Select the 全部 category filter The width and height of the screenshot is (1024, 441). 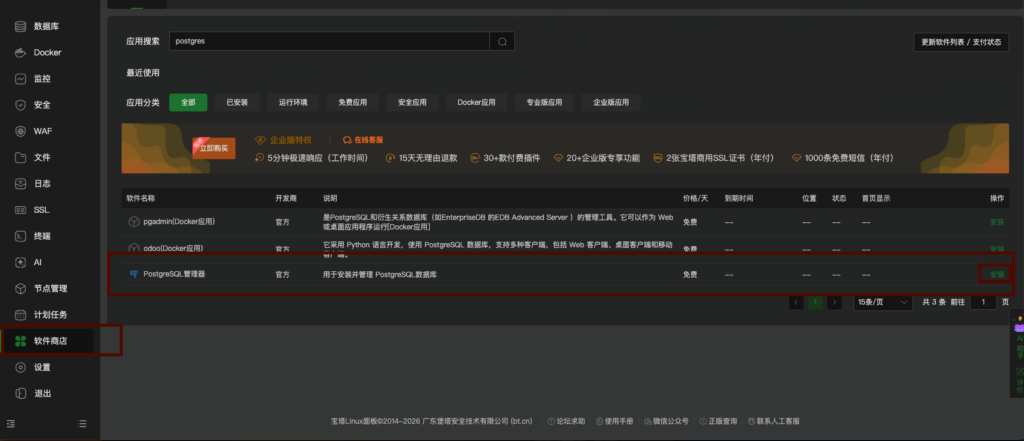[x=188, y=103]
